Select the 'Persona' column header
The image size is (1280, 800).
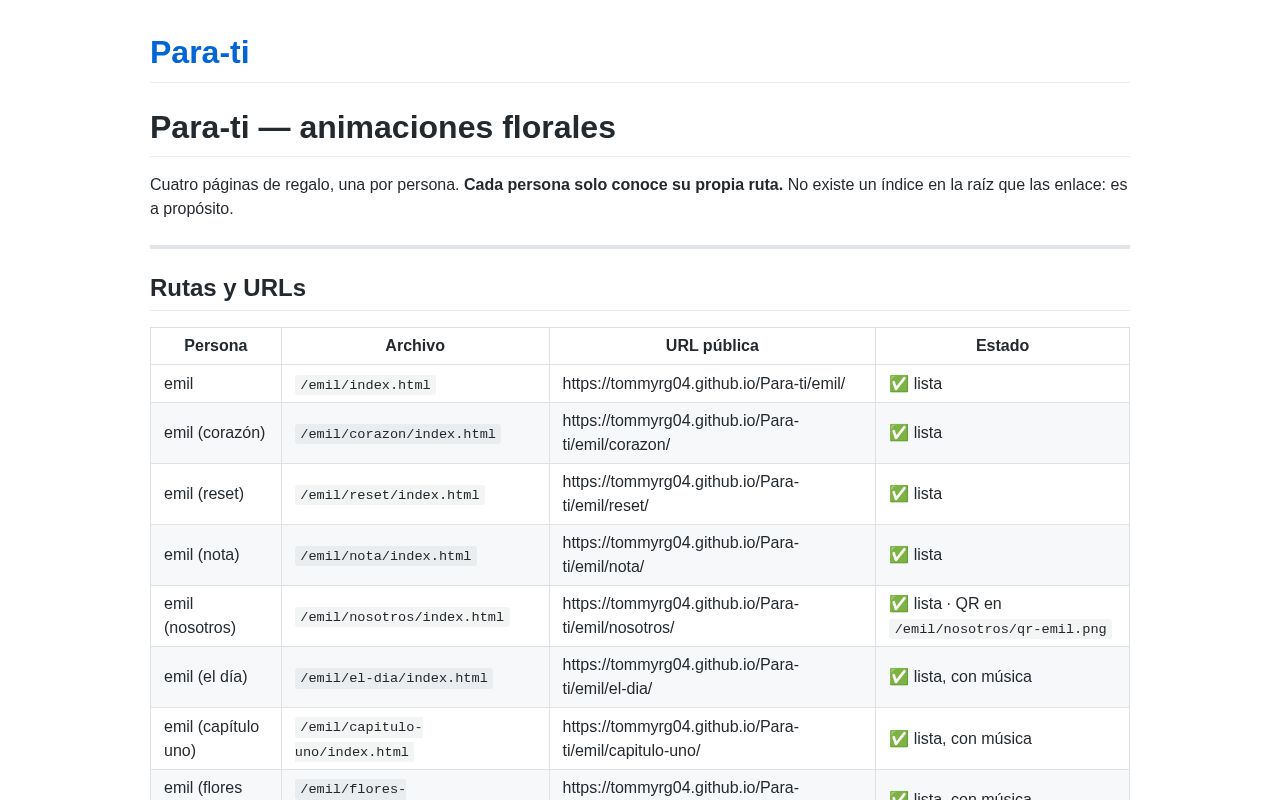(216, 346)
